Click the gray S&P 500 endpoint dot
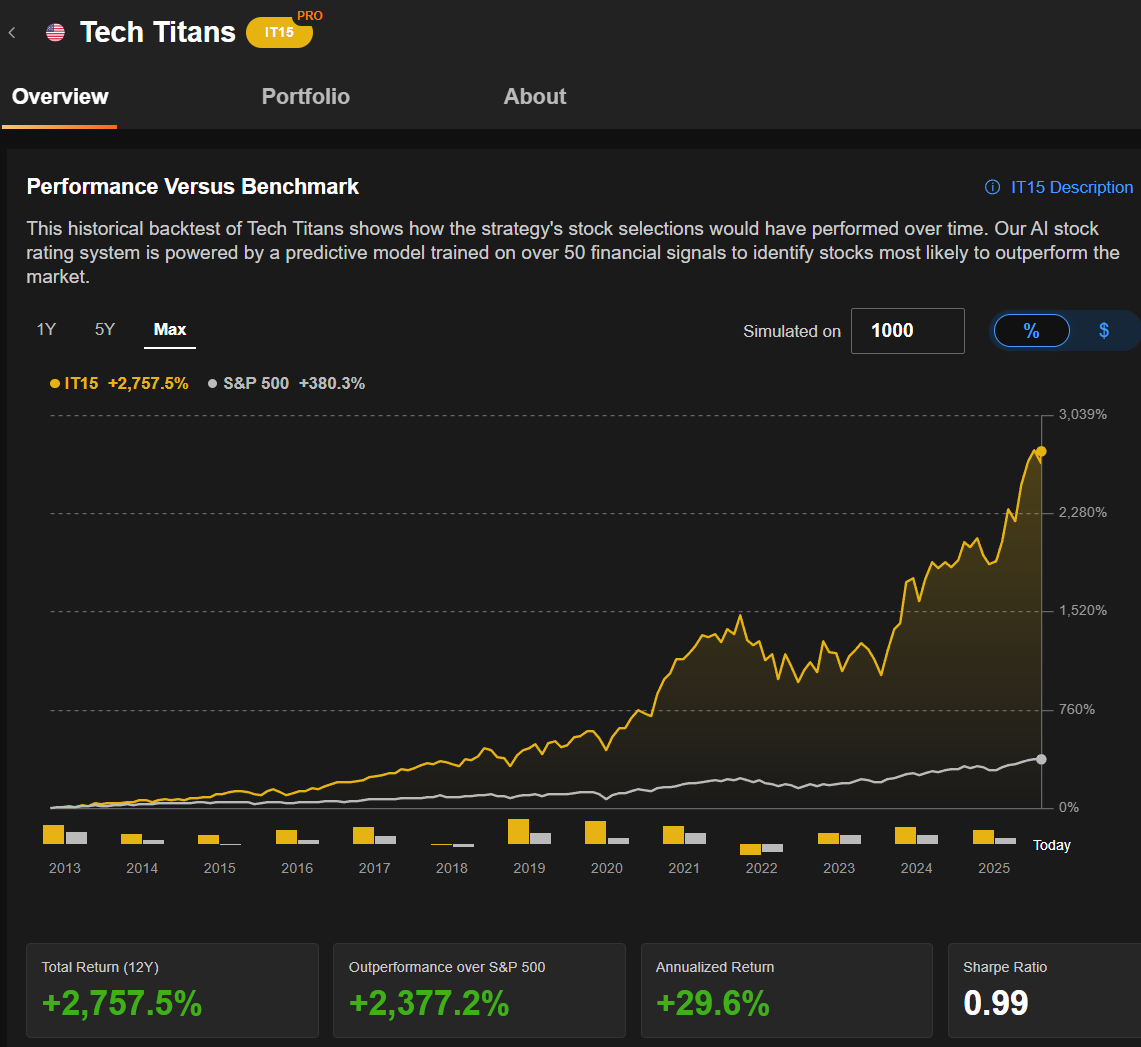This screenshot has height=1047, width=1141. (1040, 758)
